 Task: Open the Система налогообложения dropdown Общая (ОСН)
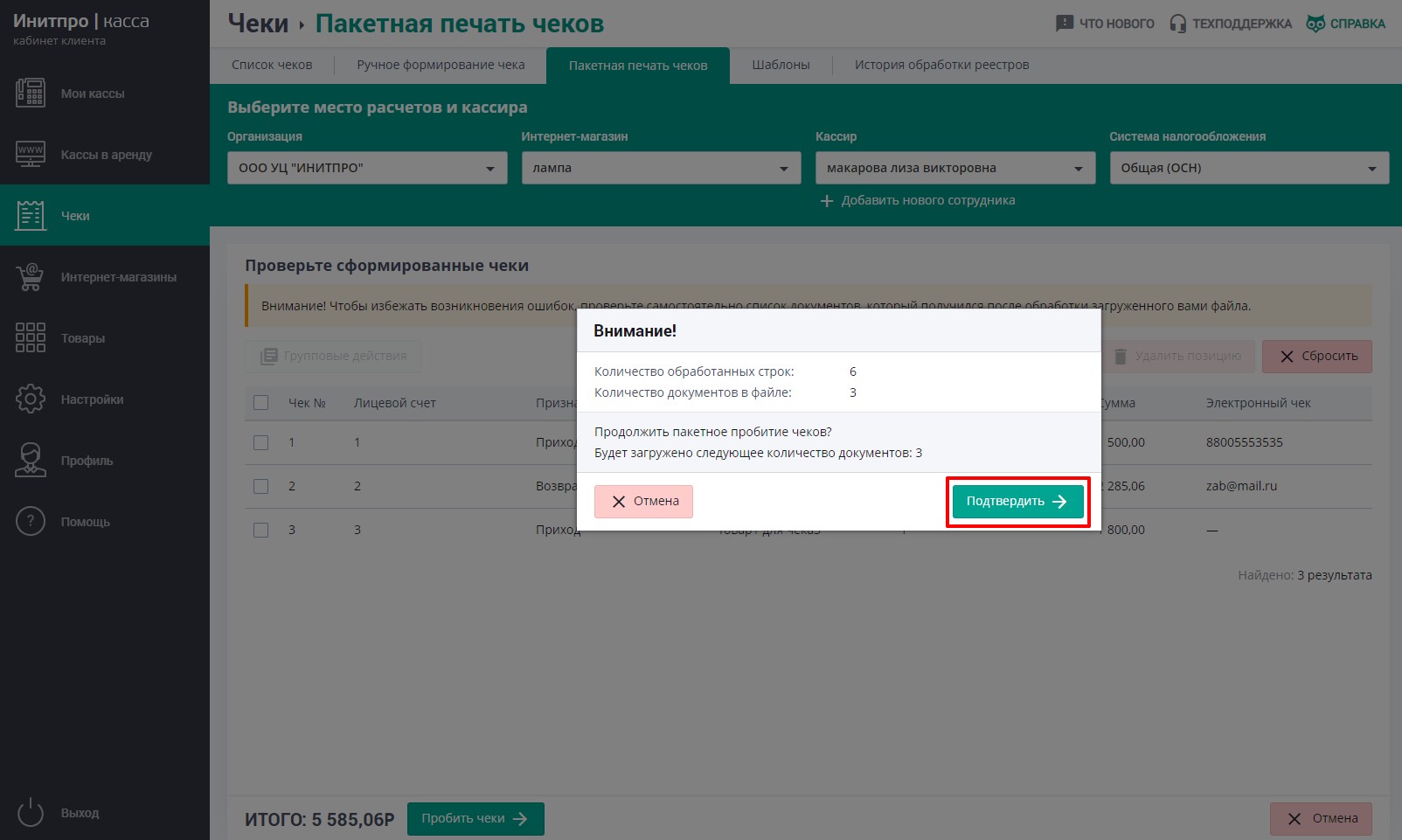coord(1249,168)
